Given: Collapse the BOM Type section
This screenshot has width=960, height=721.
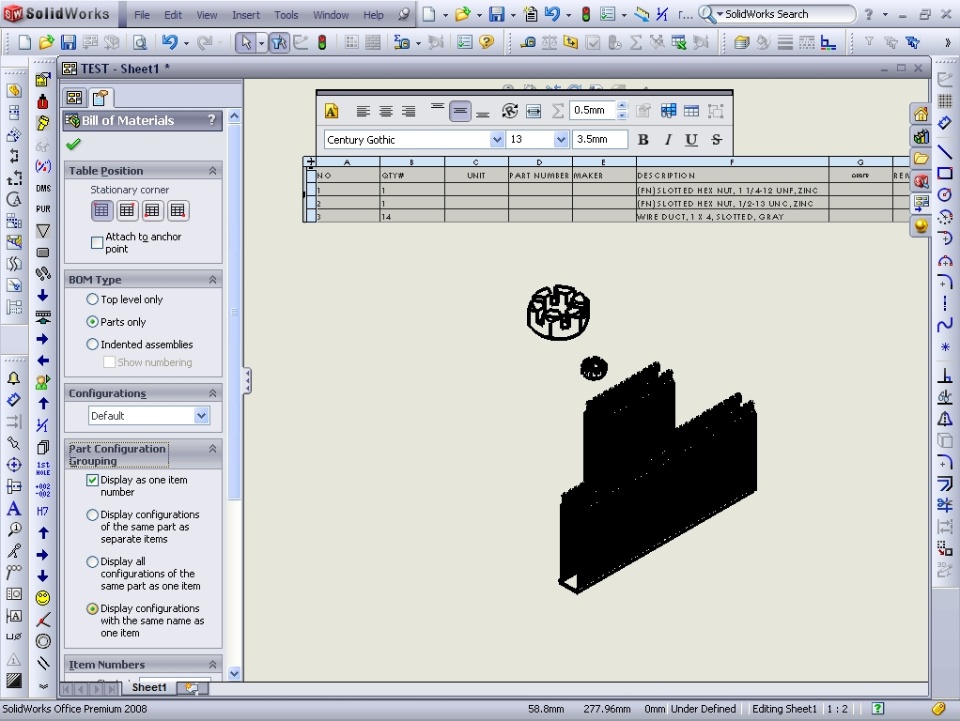Looking at the screenshot, I should pos(212,280).
